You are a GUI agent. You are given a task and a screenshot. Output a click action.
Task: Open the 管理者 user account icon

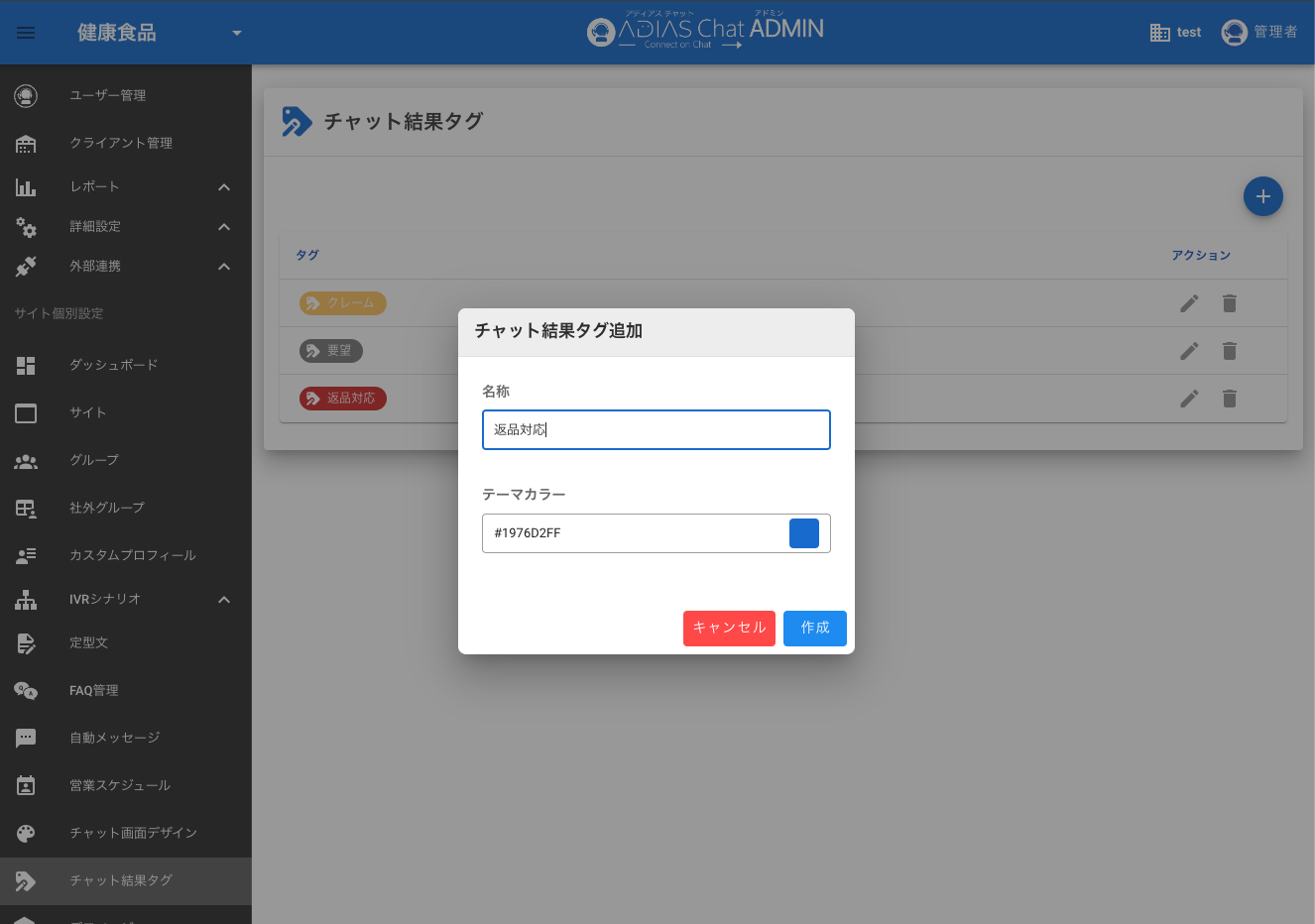(1234, 33)
